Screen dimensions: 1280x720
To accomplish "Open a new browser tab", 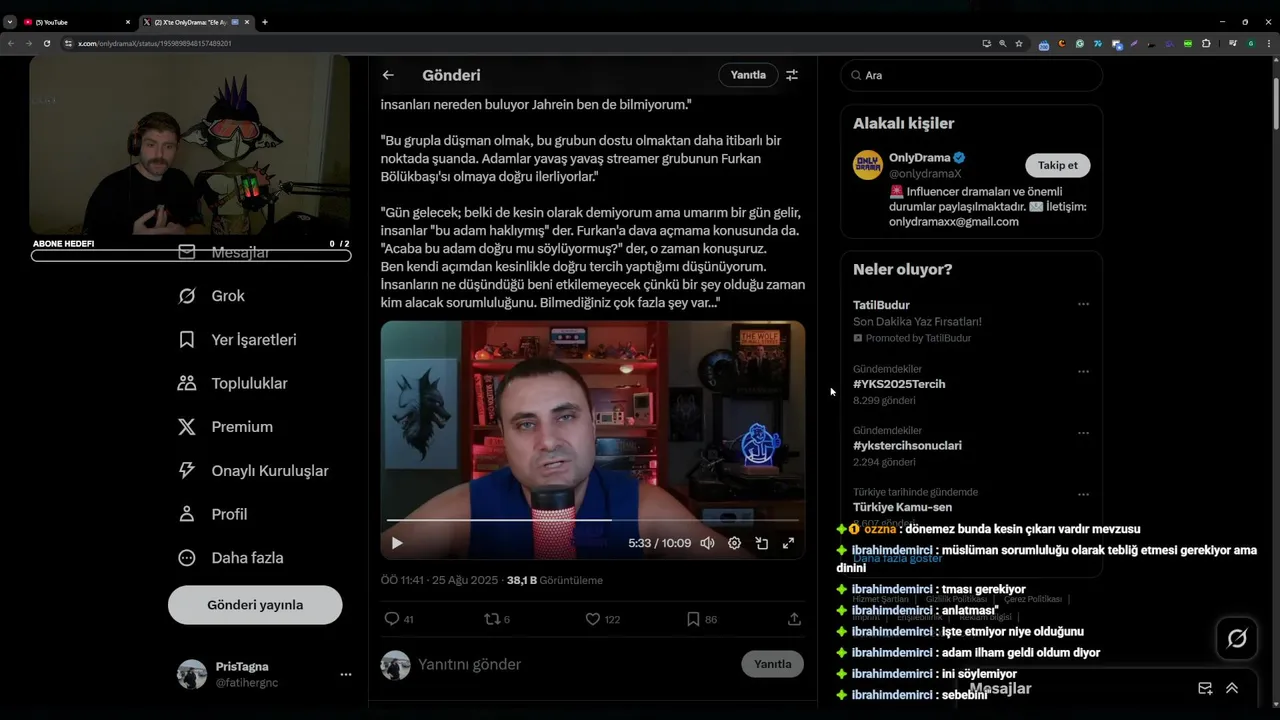I will pyautogui.click(x=264, y=21).
